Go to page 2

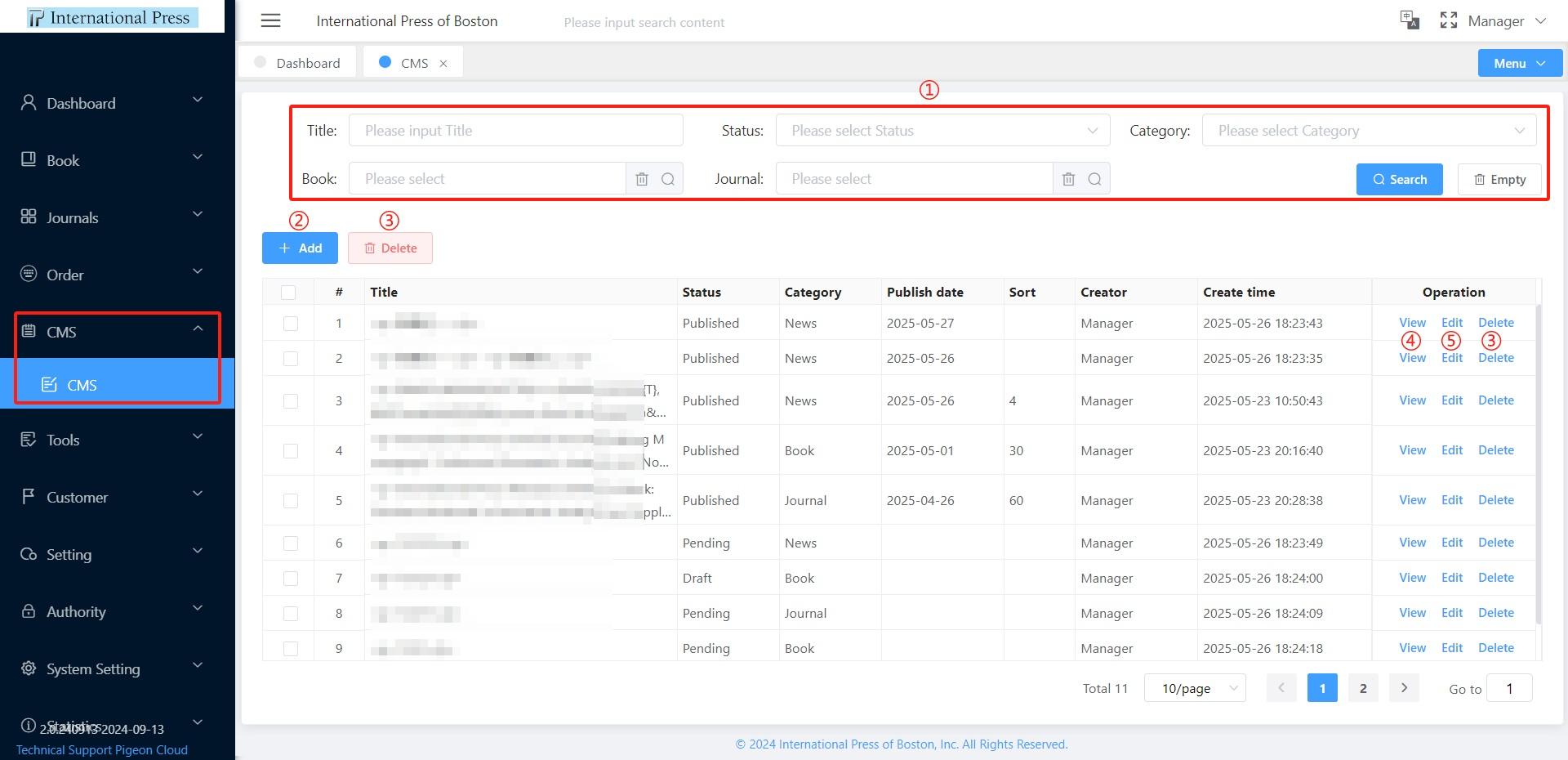[x=1363, y=688]
